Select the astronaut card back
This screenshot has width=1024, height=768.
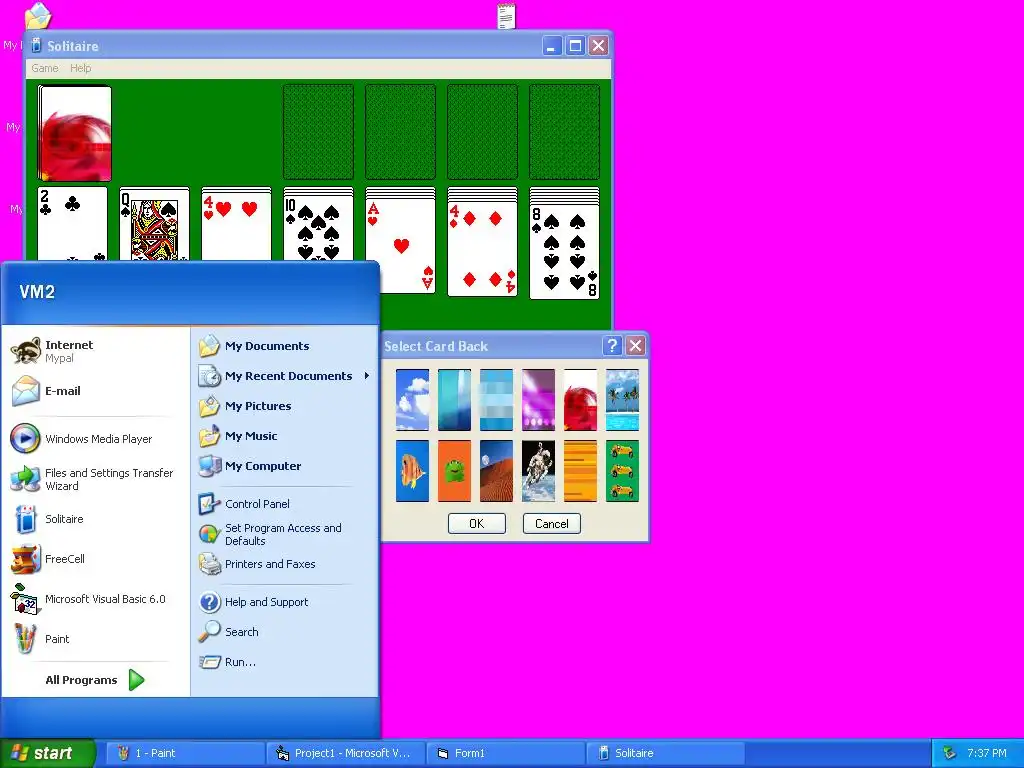[538, 471]
